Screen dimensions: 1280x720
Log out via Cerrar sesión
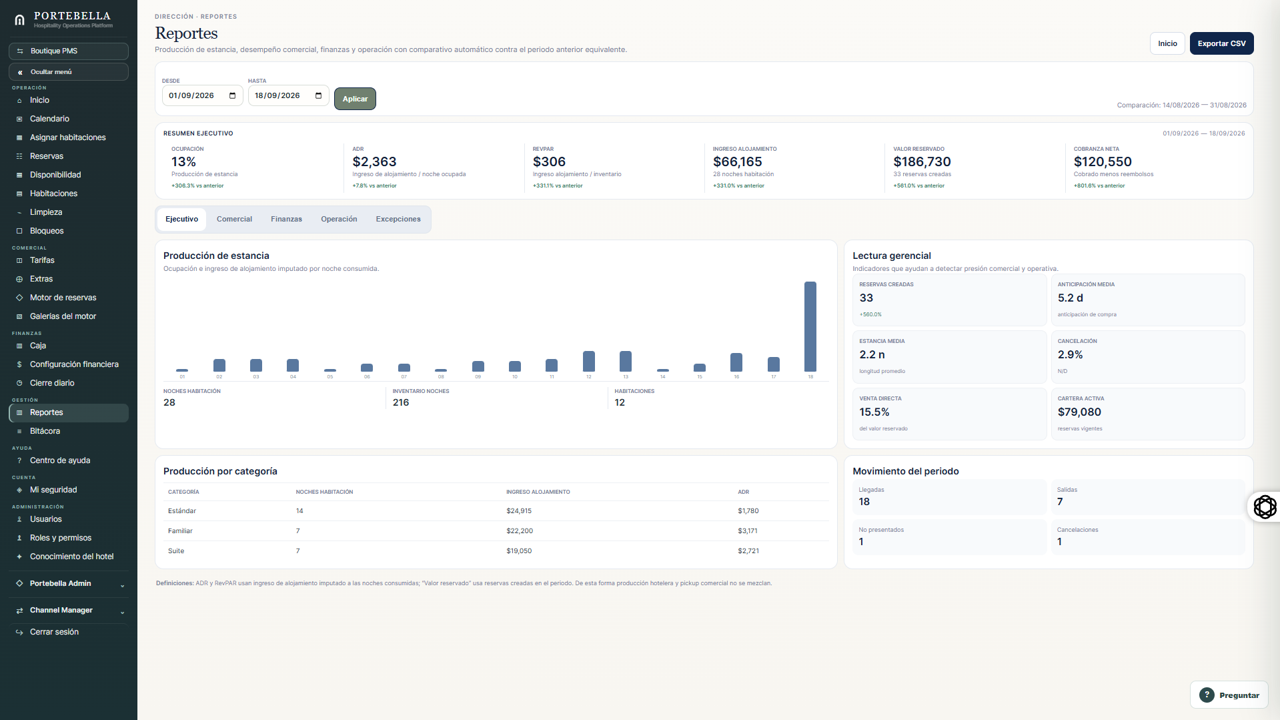[x=68, y=632]
